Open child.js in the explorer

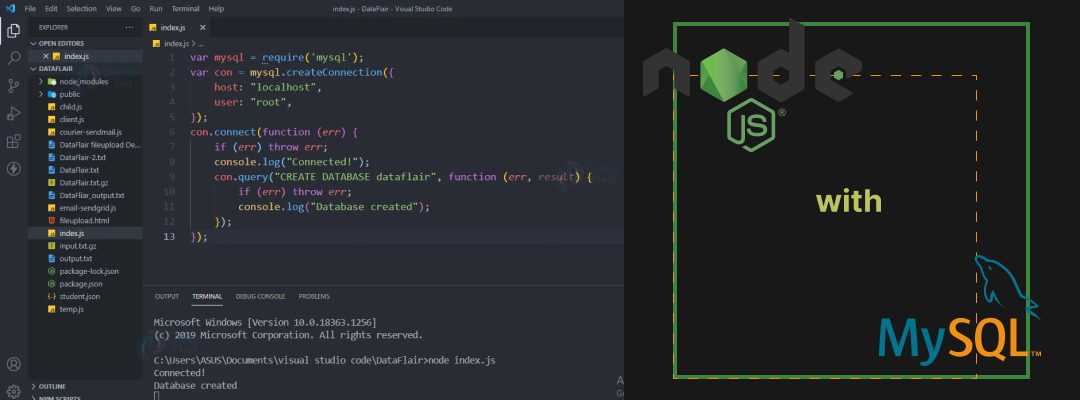click(71, 107)
